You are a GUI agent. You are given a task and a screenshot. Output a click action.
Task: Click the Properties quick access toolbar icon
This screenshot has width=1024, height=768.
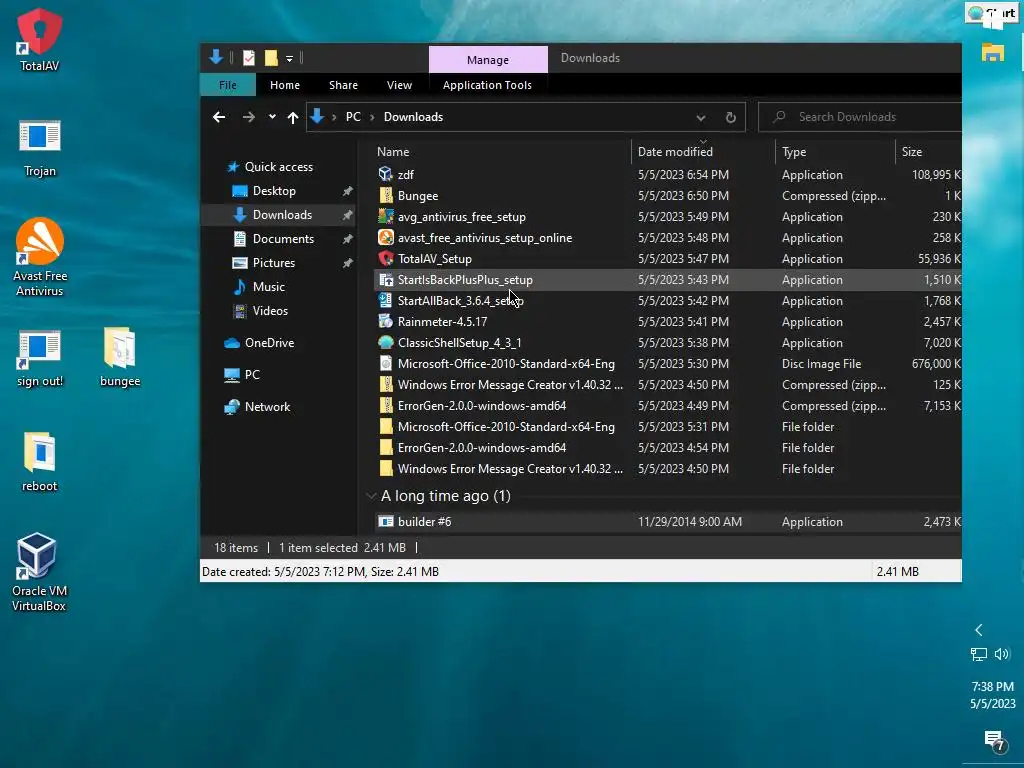[x=249, y=58]
